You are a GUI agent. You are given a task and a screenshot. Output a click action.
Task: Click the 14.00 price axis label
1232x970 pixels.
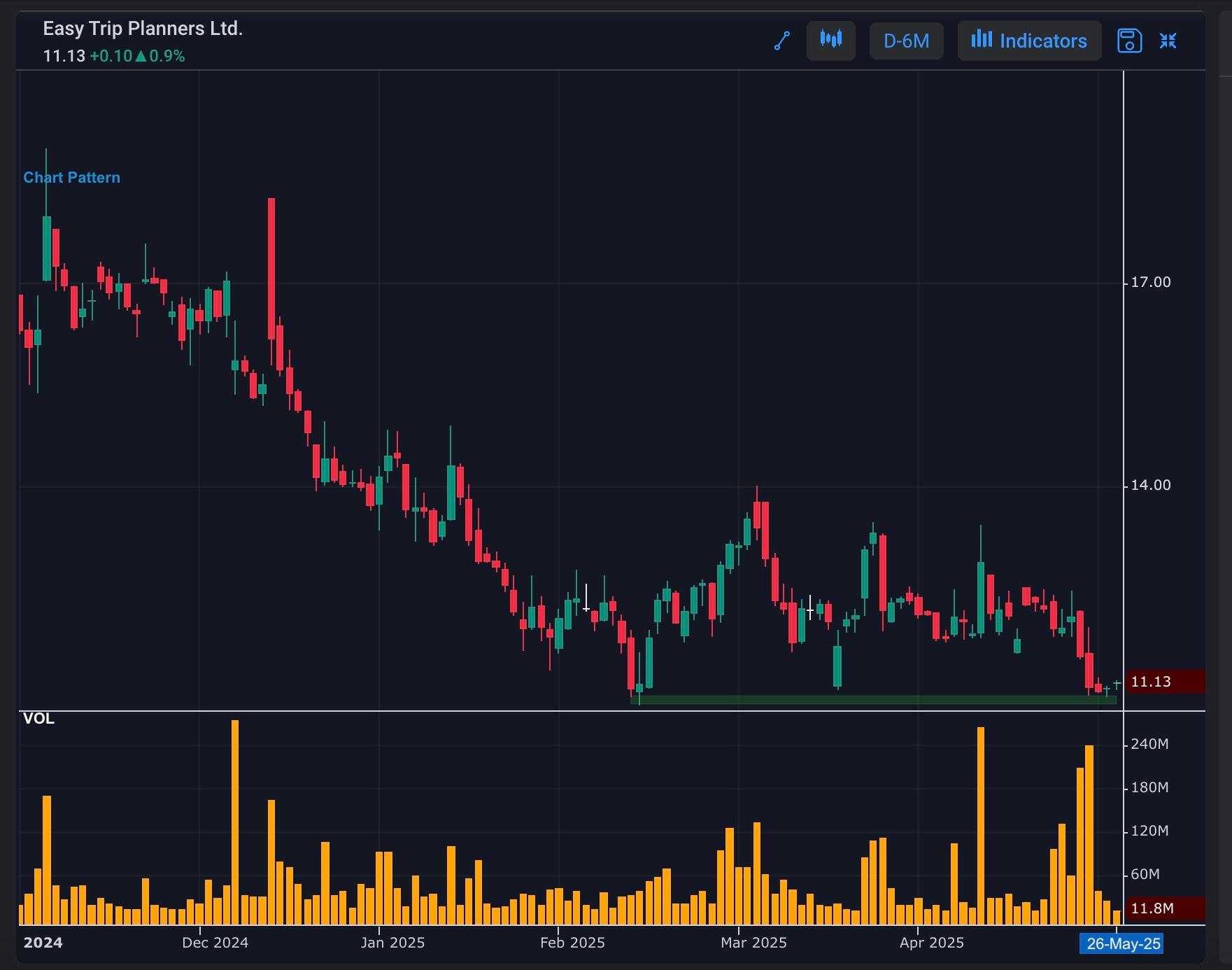(1151, 485)
